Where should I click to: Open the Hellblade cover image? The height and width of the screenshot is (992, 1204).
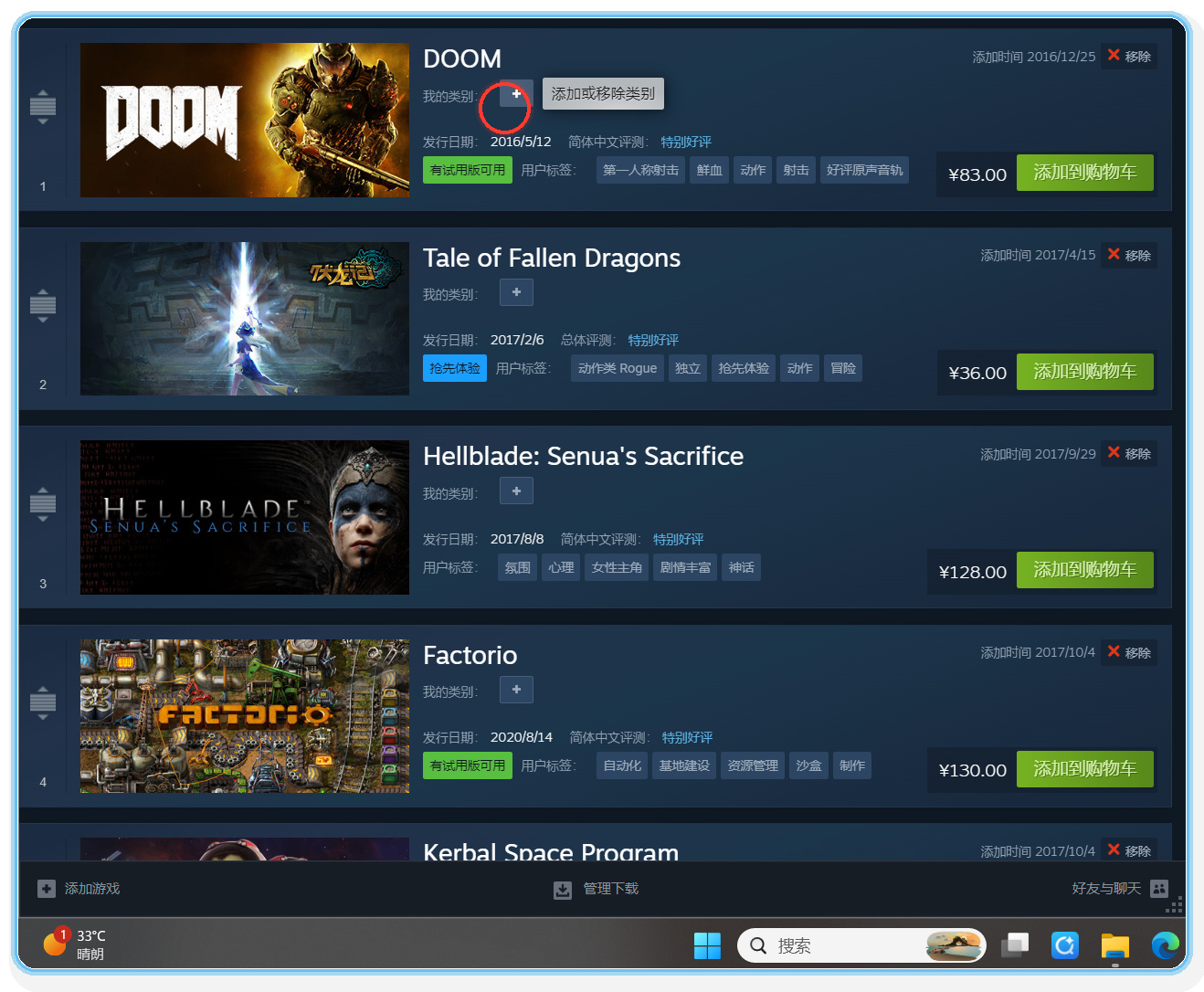(245, 517)
